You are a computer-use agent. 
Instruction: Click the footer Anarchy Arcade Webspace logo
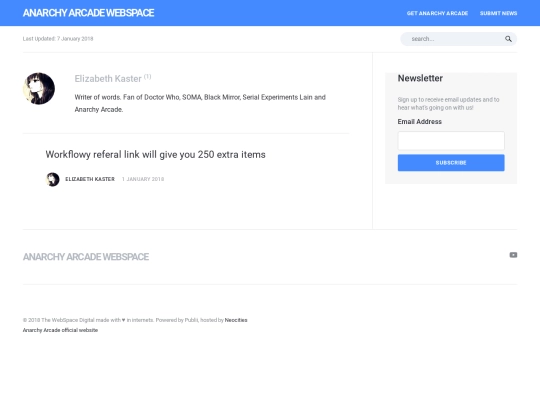(x=86, y=257)
